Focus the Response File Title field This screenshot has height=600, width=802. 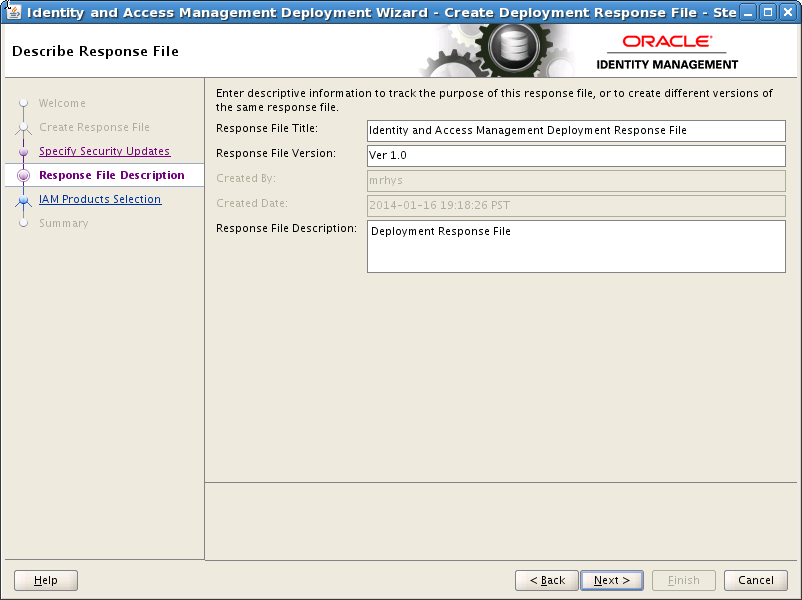(576, 131)
